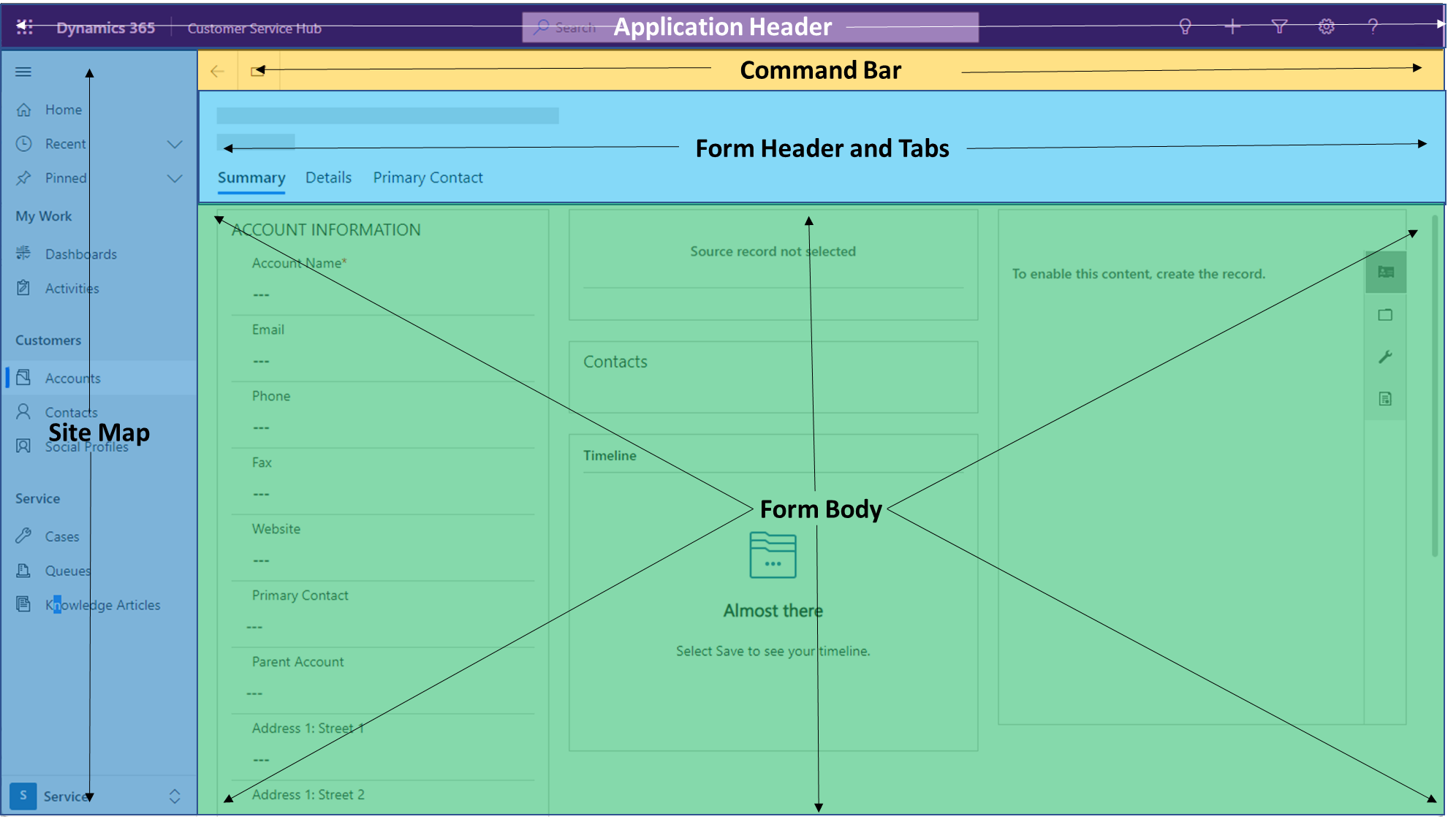This screenshot has width=1456, height=822.
Task: Toggle the site map navigation panel
Action: [23, 71]
